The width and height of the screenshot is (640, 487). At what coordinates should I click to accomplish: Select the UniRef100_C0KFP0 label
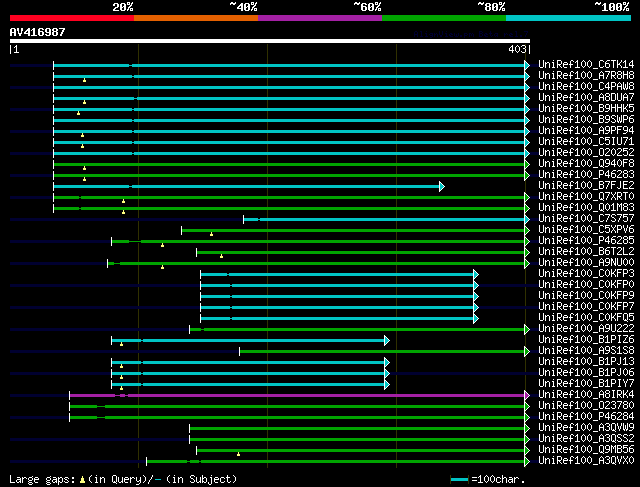pyautogui.click(x=586, y=285)
